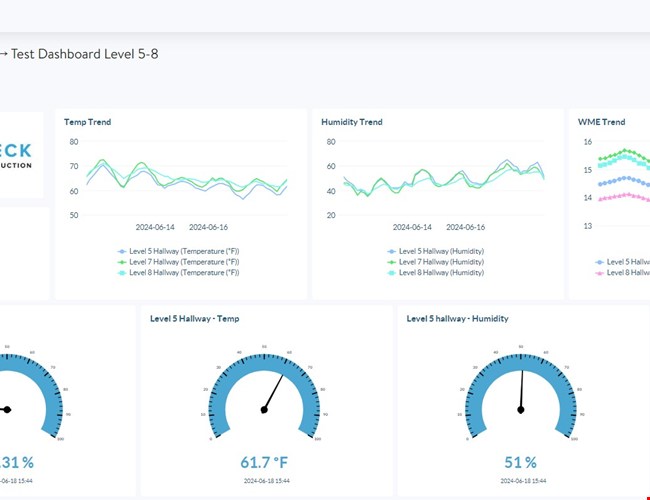
Task: Click the Test Dashboard Level 5-8 heading
Action: 85,54
